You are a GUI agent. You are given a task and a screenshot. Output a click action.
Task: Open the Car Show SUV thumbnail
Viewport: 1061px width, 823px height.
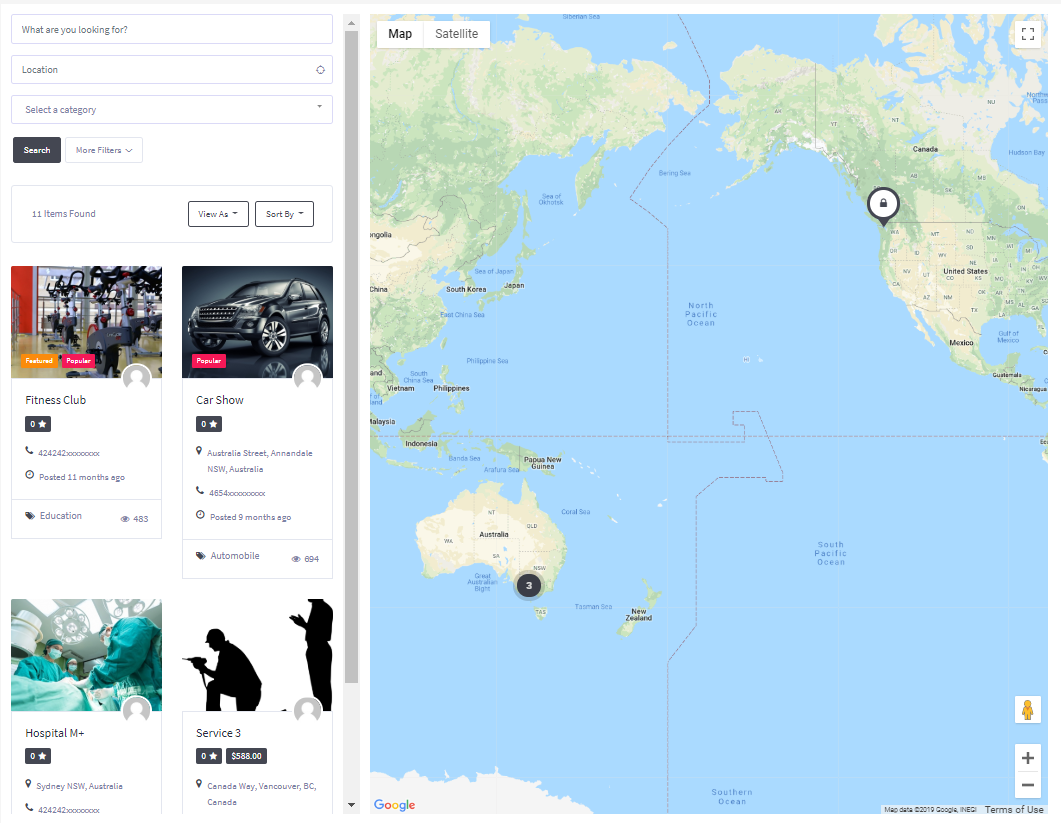(257, 322)
